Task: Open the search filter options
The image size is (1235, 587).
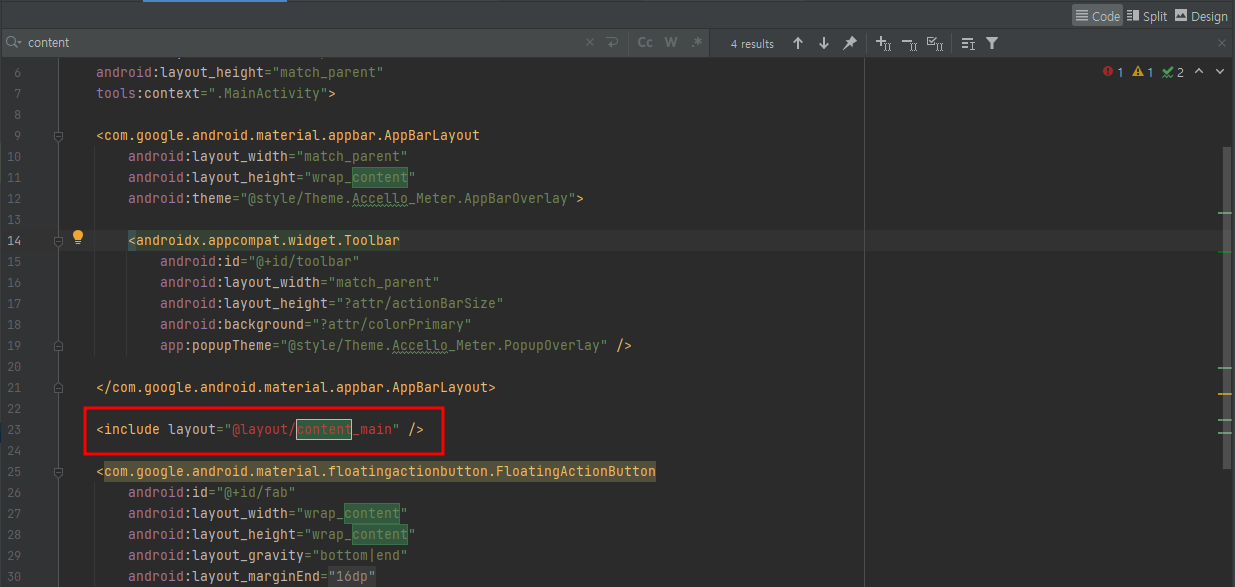Action: (x=991, y=43)
